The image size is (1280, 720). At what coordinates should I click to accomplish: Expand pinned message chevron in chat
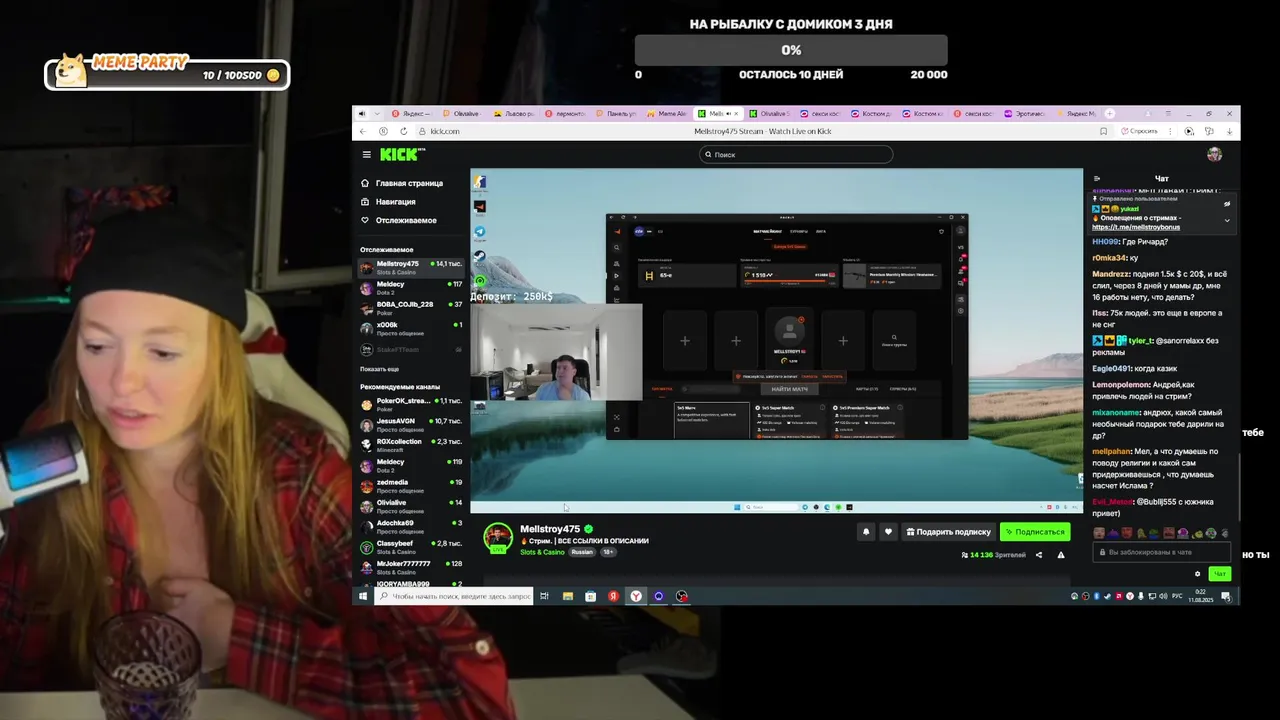click(1227, 220)
